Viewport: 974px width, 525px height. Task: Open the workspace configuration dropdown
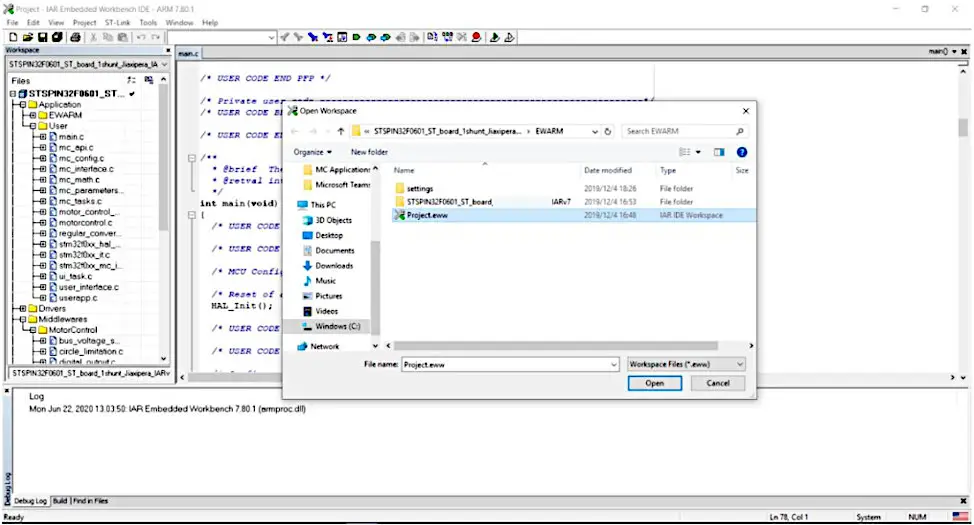[164, 64]
